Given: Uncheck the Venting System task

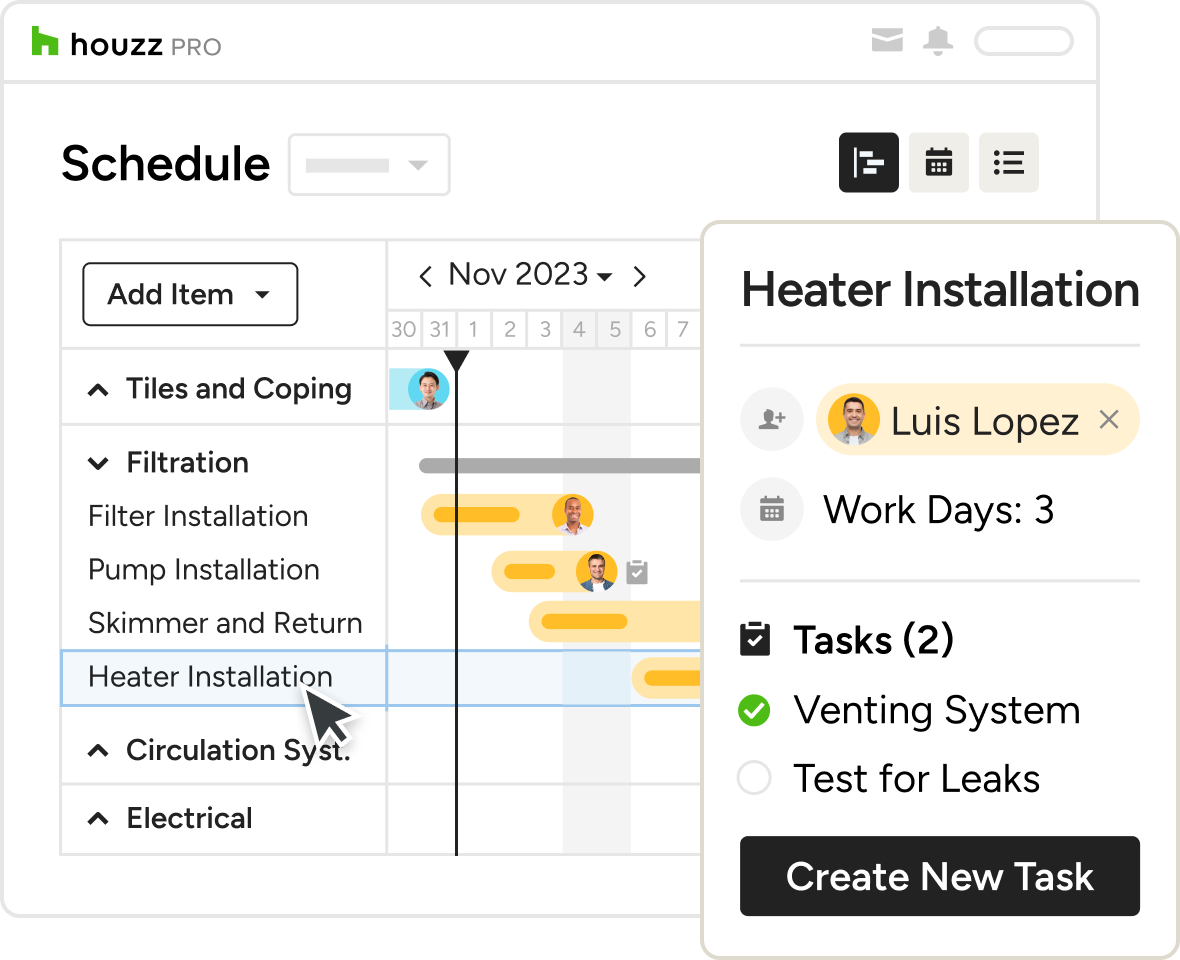Looking at the screenshot, I should click(x=754, y=711).
